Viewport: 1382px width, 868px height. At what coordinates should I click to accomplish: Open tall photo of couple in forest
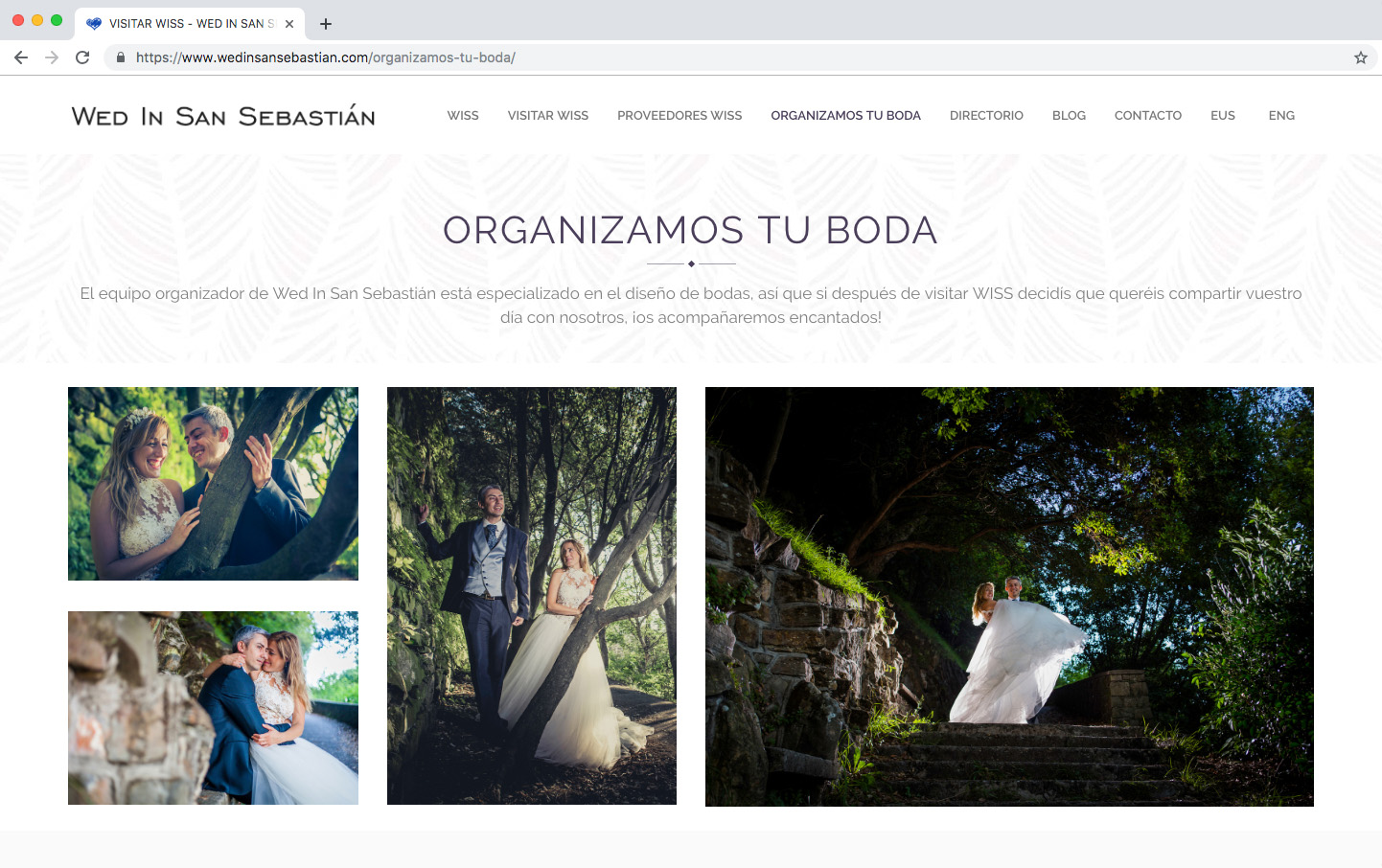532,596
